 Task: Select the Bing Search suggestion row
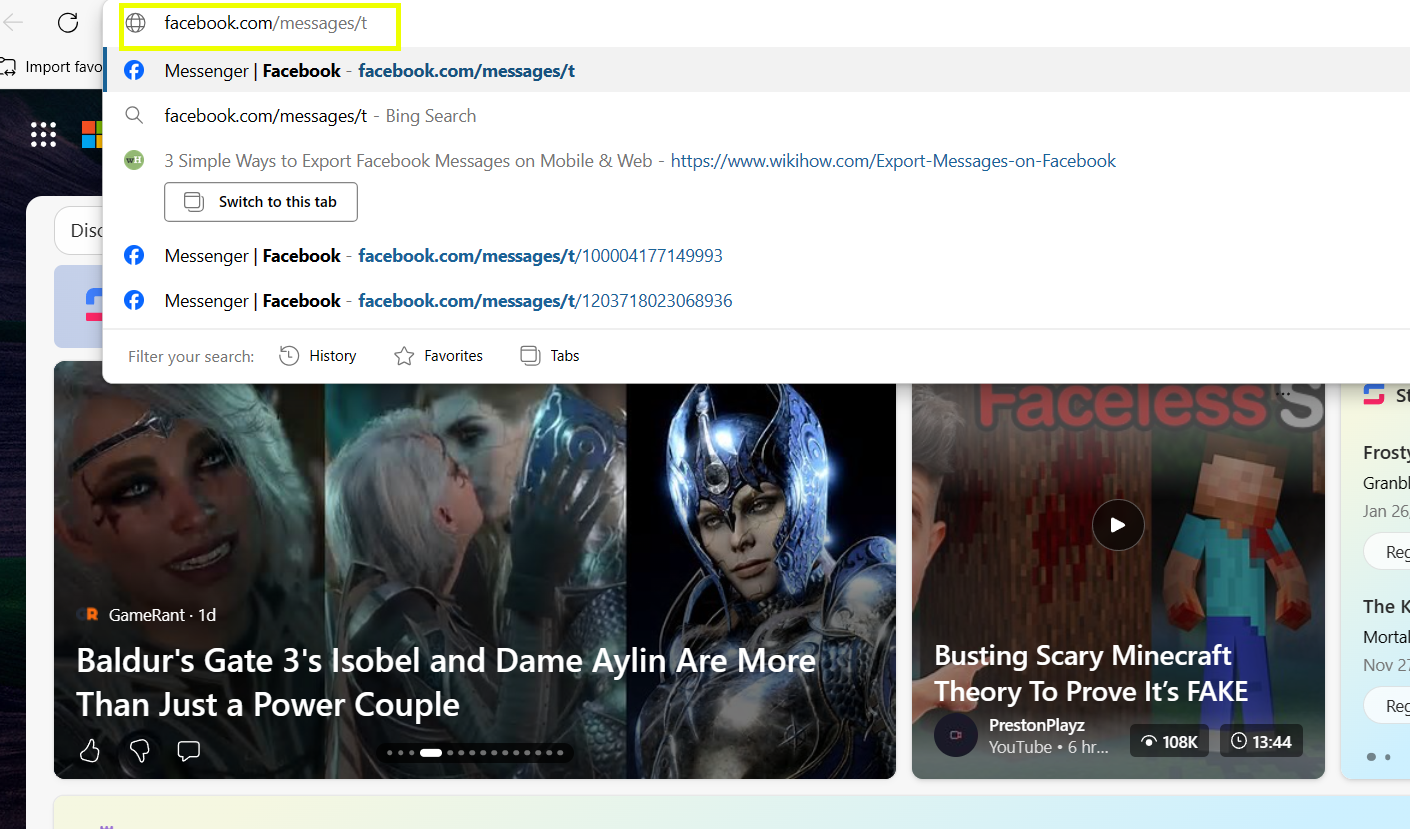pyautogui.click(x=756, y=116)
